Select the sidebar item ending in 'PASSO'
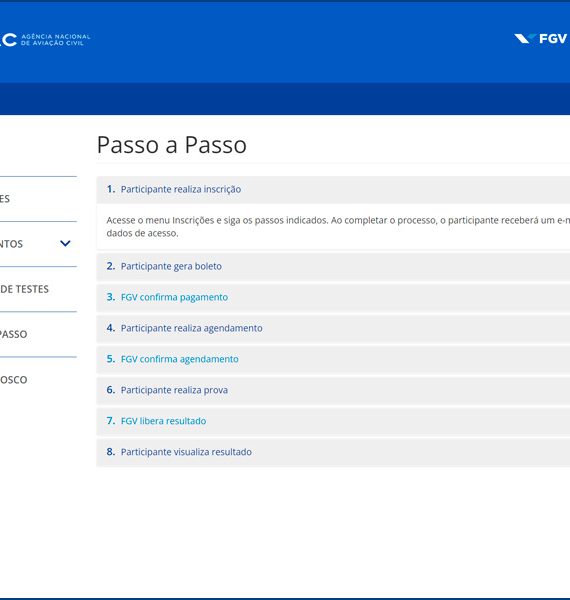Screen dimensions: 570x600 click(14, 334)
